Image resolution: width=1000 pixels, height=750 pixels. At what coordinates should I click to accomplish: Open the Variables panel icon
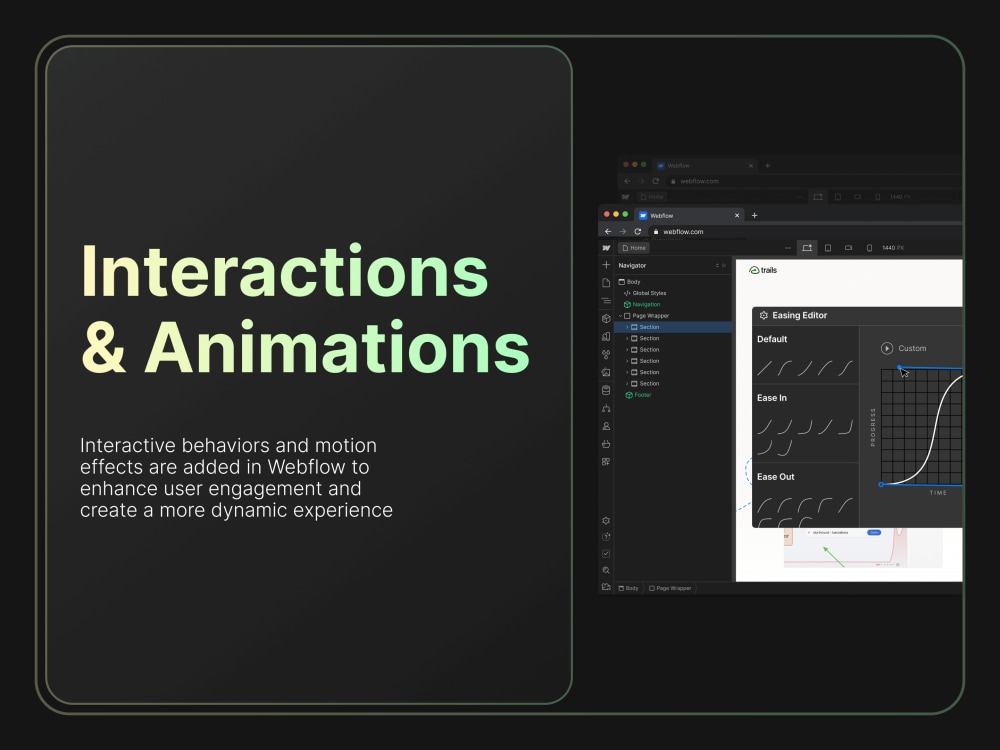click(x=606, y=354)
